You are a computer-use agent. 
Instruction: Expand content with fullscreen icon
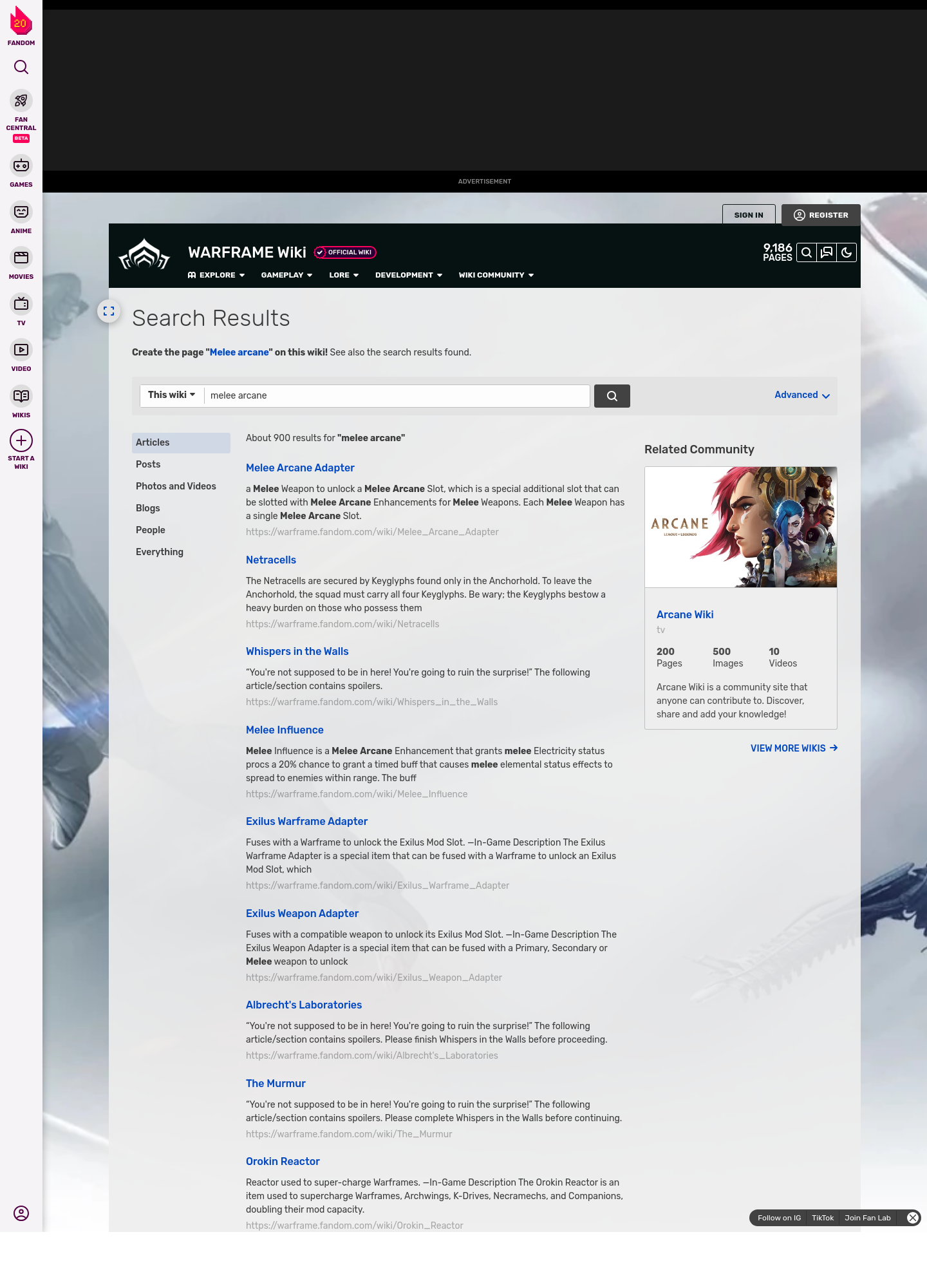pyautogui.click(x=109, y=311)
